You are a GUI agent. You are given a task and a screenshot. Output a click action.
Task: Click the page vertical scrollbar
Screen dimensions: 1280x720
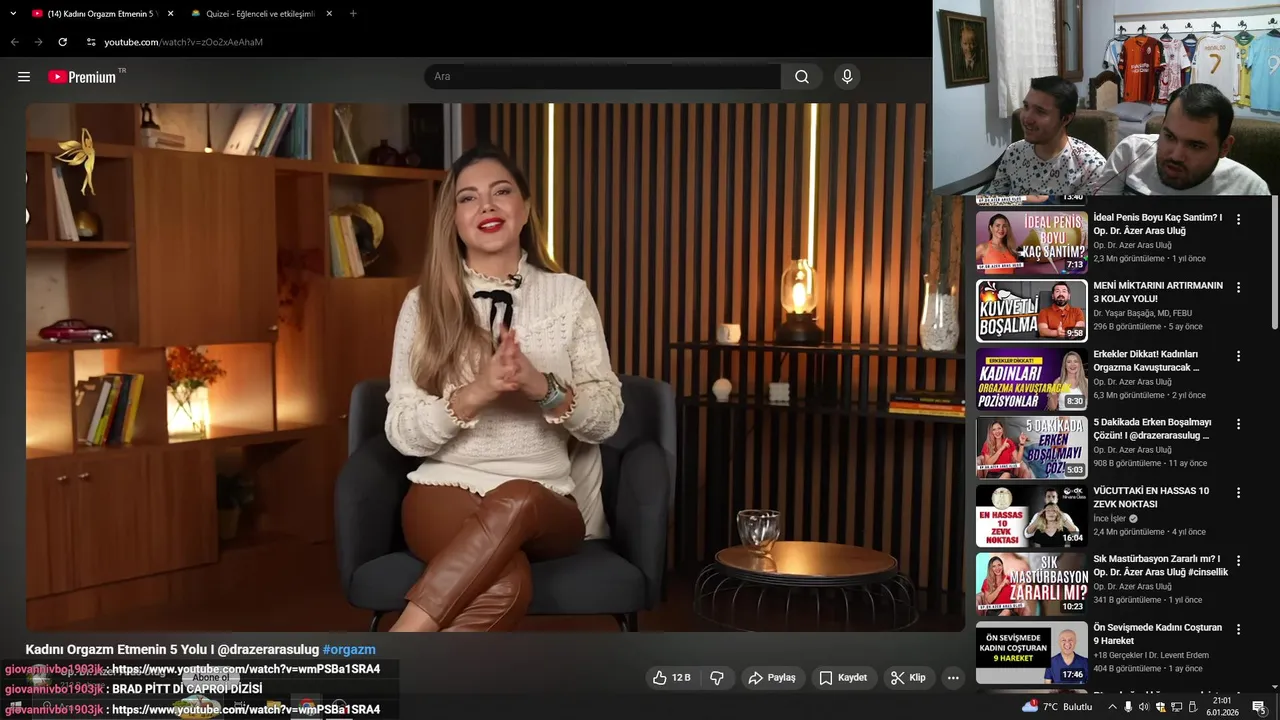(x=1275, y=262)
